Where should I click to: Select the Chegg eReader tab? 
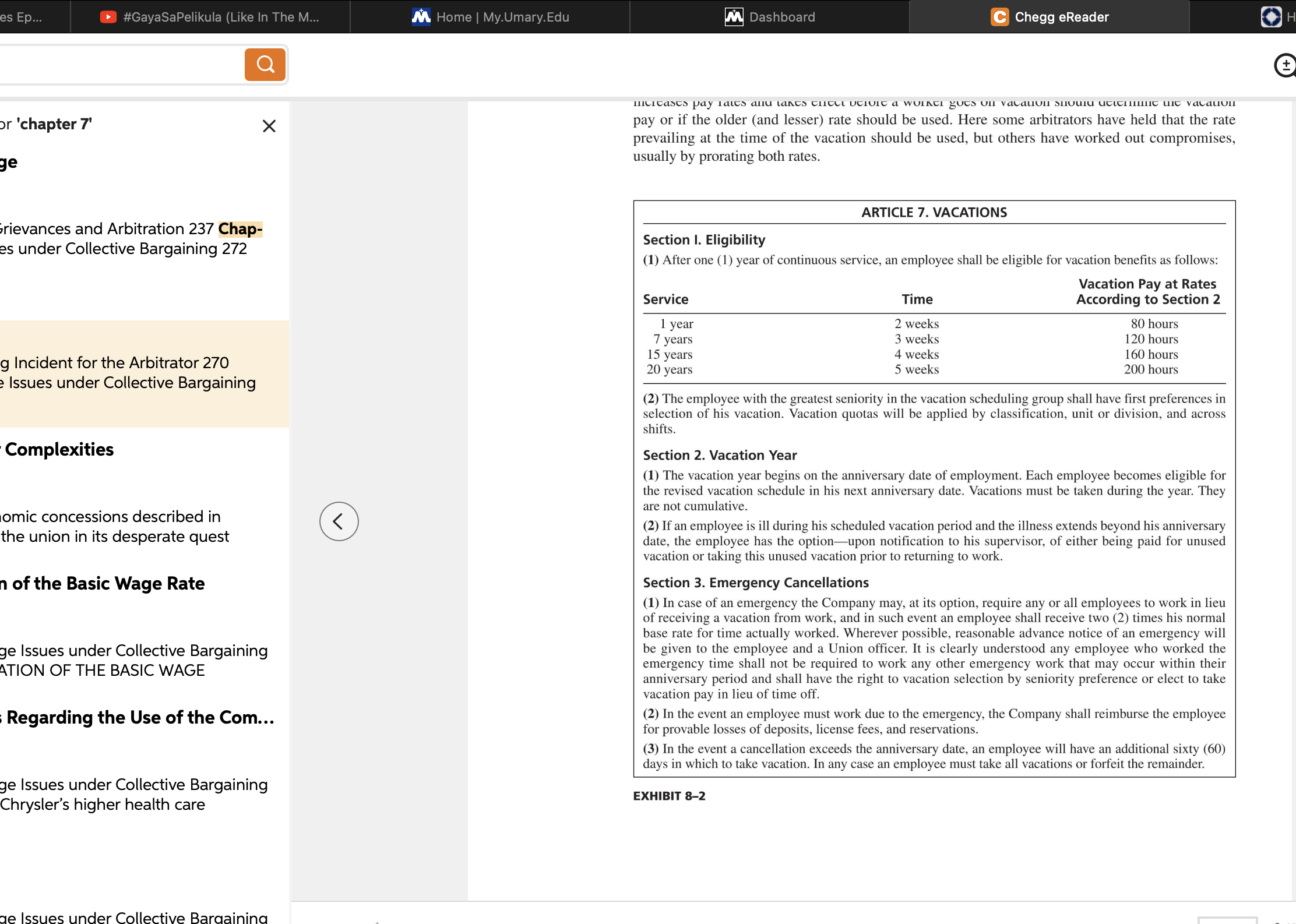pyautogui.click(x=1049, y=17)
